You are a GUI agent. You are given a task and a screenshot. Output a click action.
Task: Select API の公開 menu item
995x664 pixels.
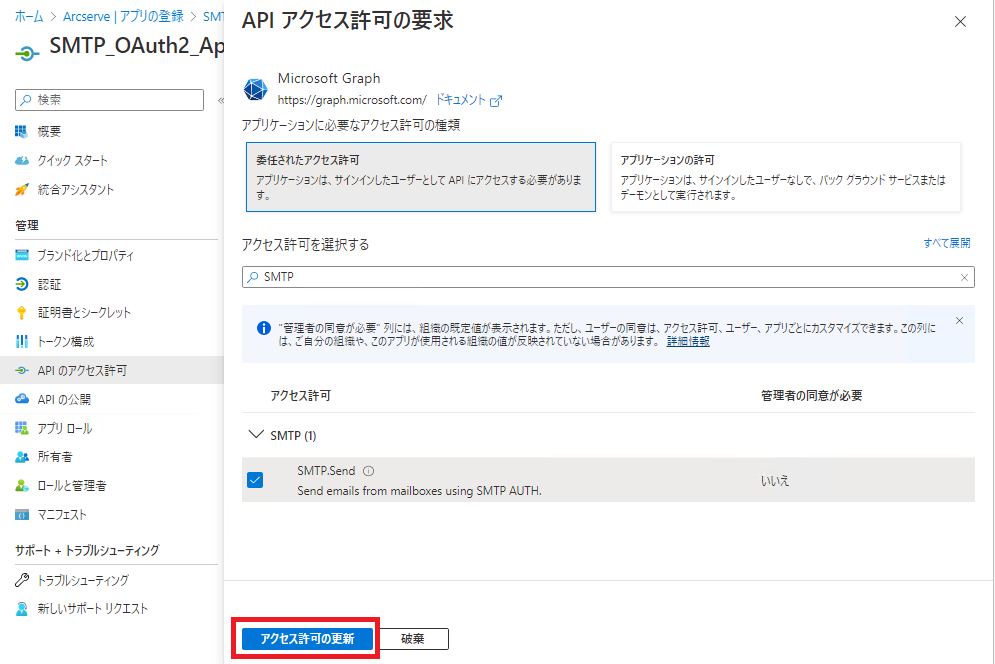[x=63, y=399]
